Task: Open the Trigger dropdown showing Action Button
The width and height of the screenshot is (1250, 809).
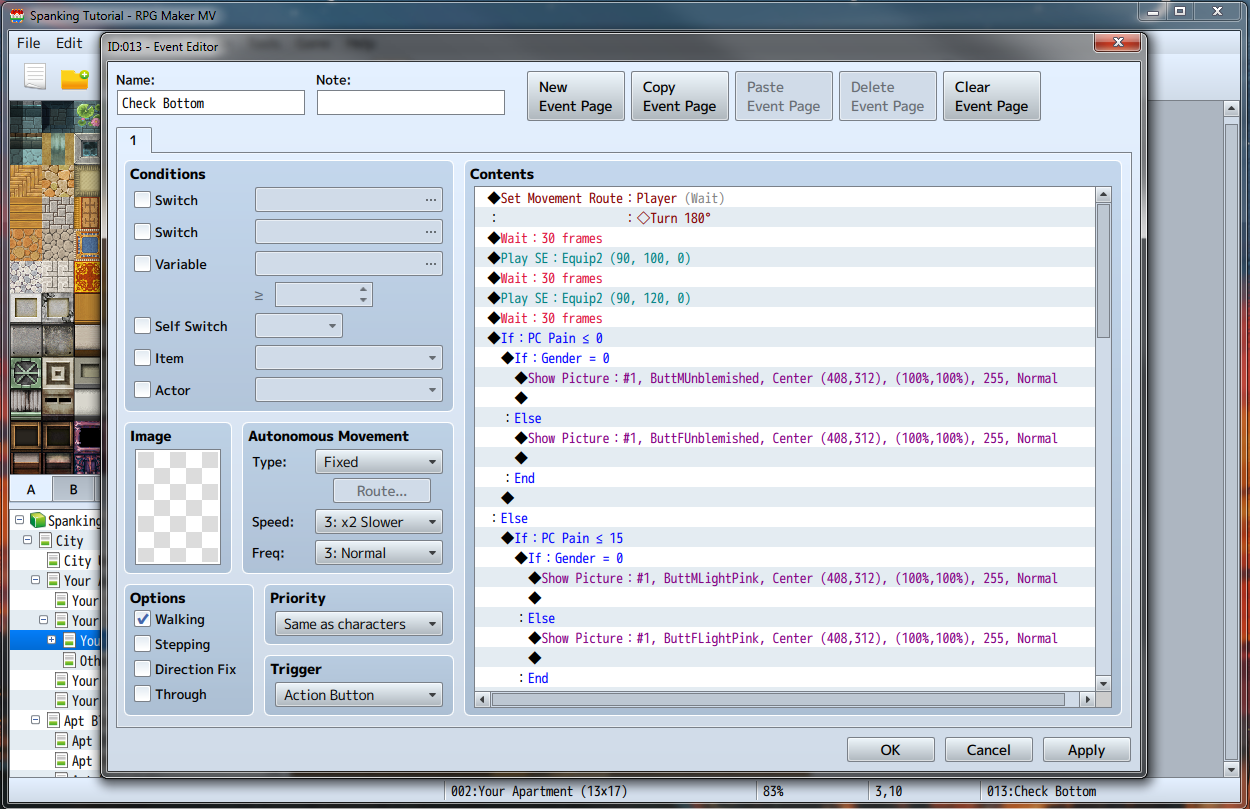Action: (358, 695)
